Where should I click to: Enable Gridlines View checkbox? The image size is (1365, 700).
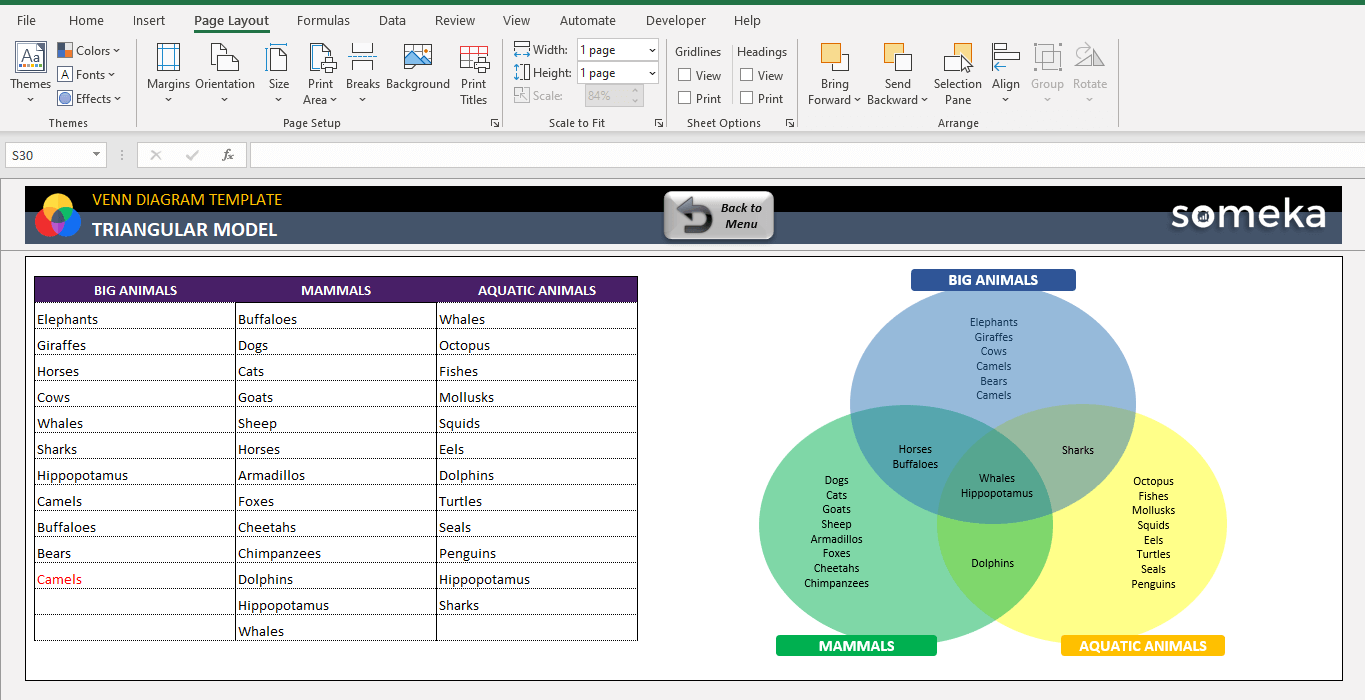pos(685,75)
